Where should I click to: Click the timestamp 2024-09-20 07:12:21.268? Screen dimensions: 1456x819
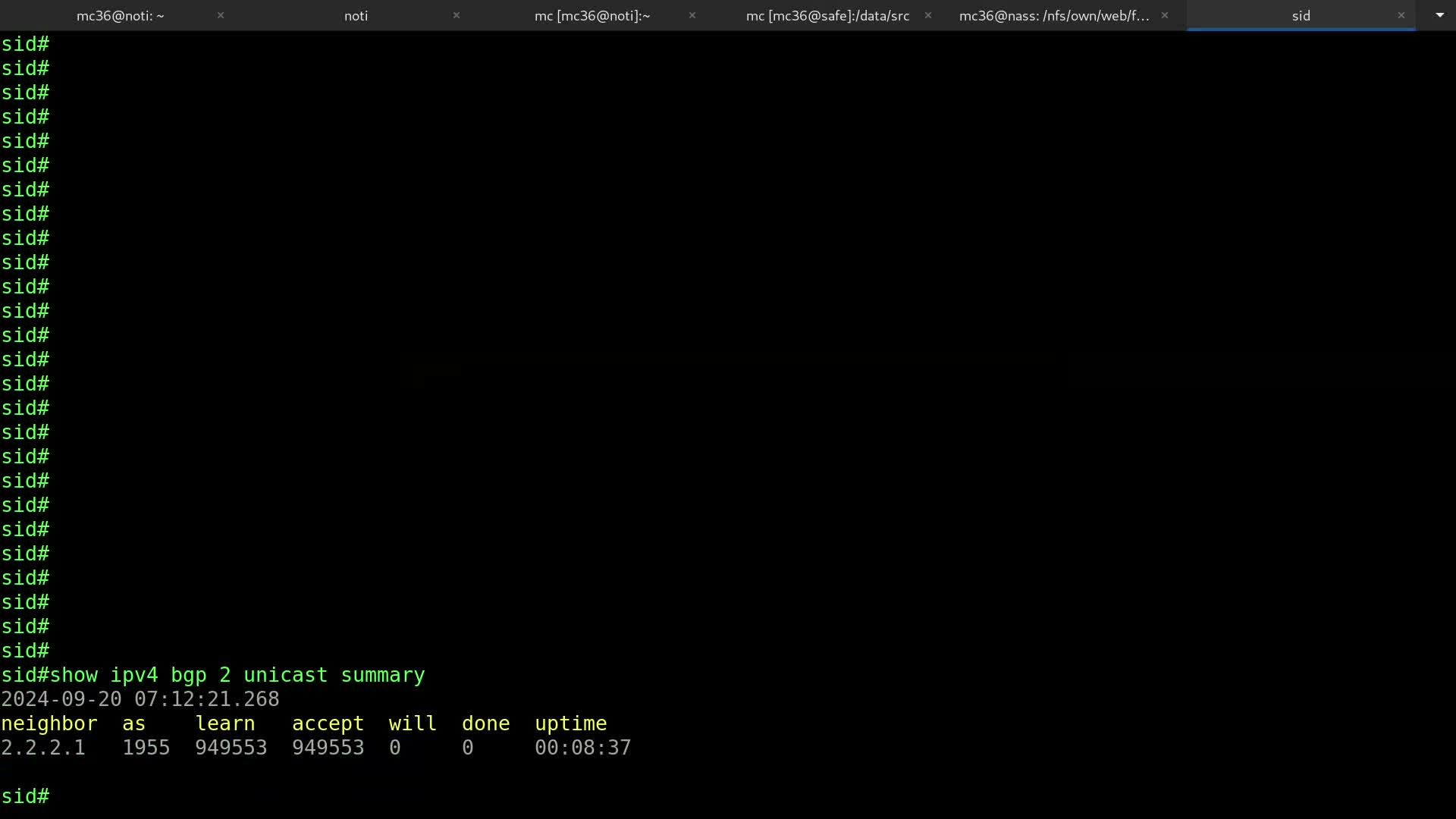coord(140,699)
